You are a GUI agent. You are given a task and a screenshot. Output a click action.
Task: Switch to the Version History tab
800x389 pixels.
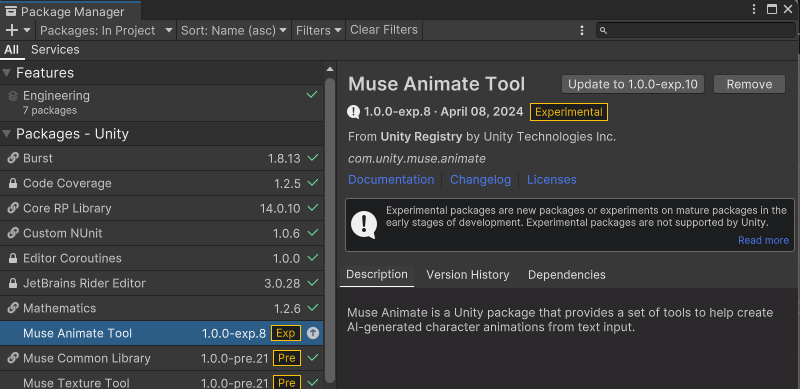point(468,275)
